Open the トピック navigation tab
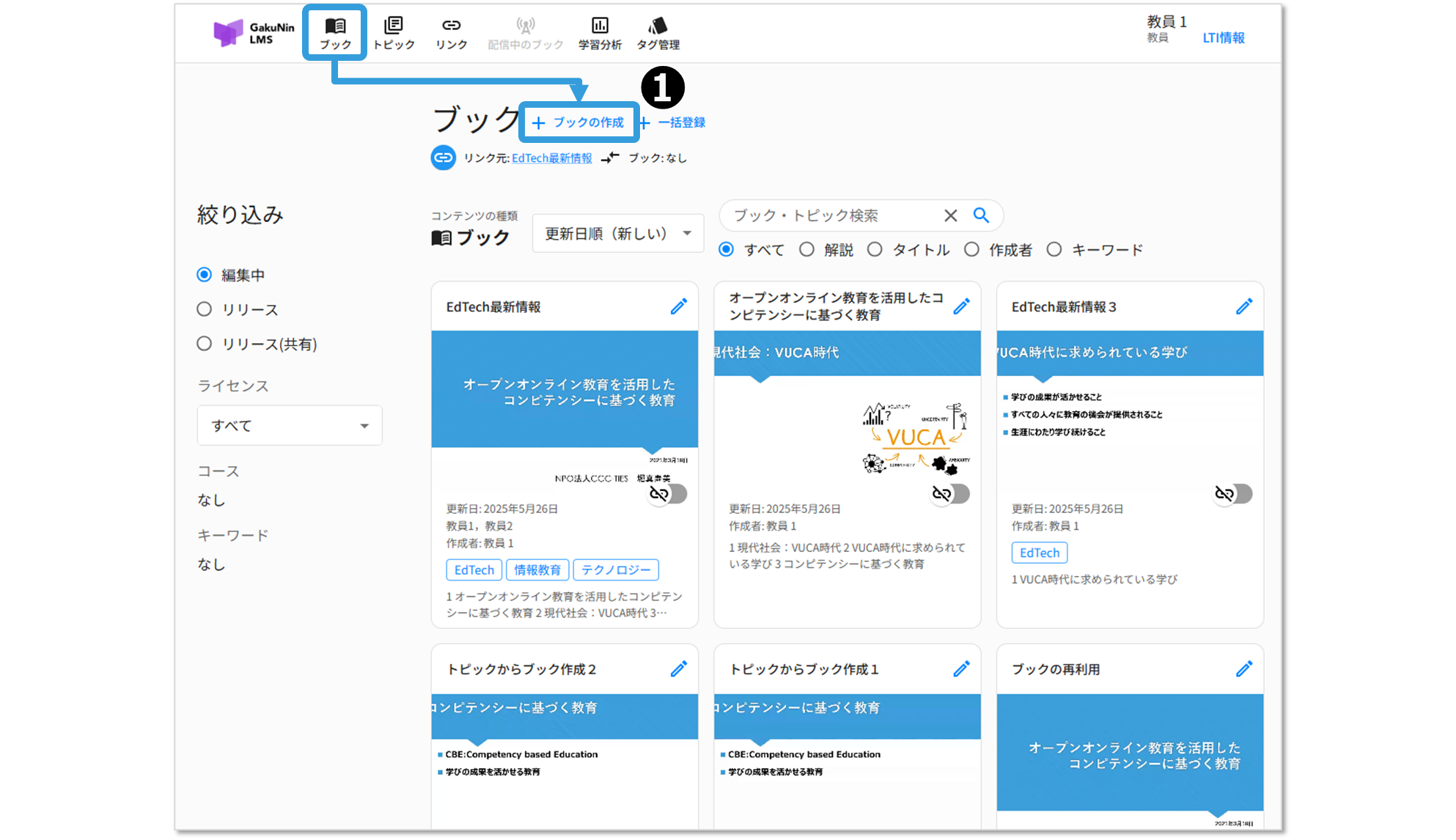The width and height of the screenshot is (1456, 840). [394, 33]
